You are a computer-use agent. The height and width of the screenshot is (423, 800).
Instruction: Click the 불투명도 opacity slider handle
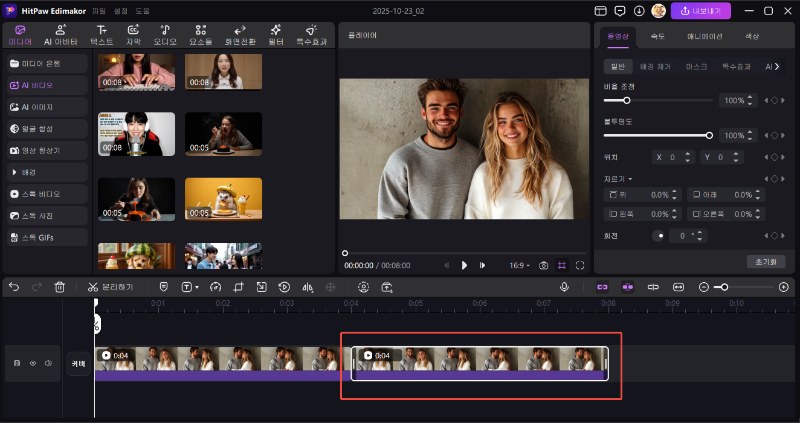709,135
